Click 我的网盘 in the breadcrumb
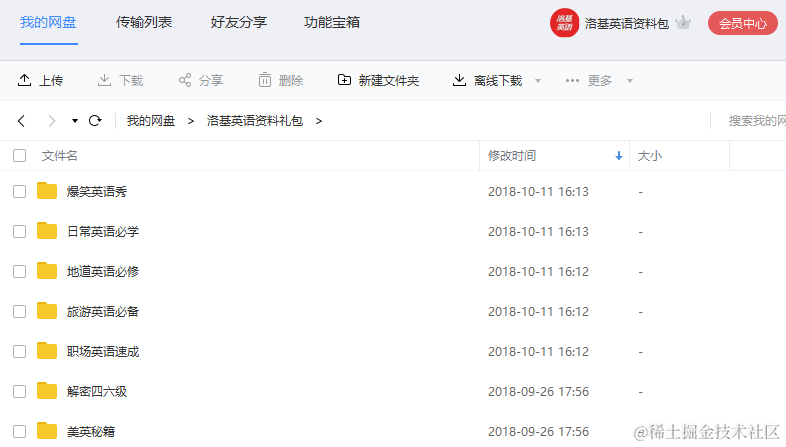The height and width of the screenshot is (447, 786). 151,121
